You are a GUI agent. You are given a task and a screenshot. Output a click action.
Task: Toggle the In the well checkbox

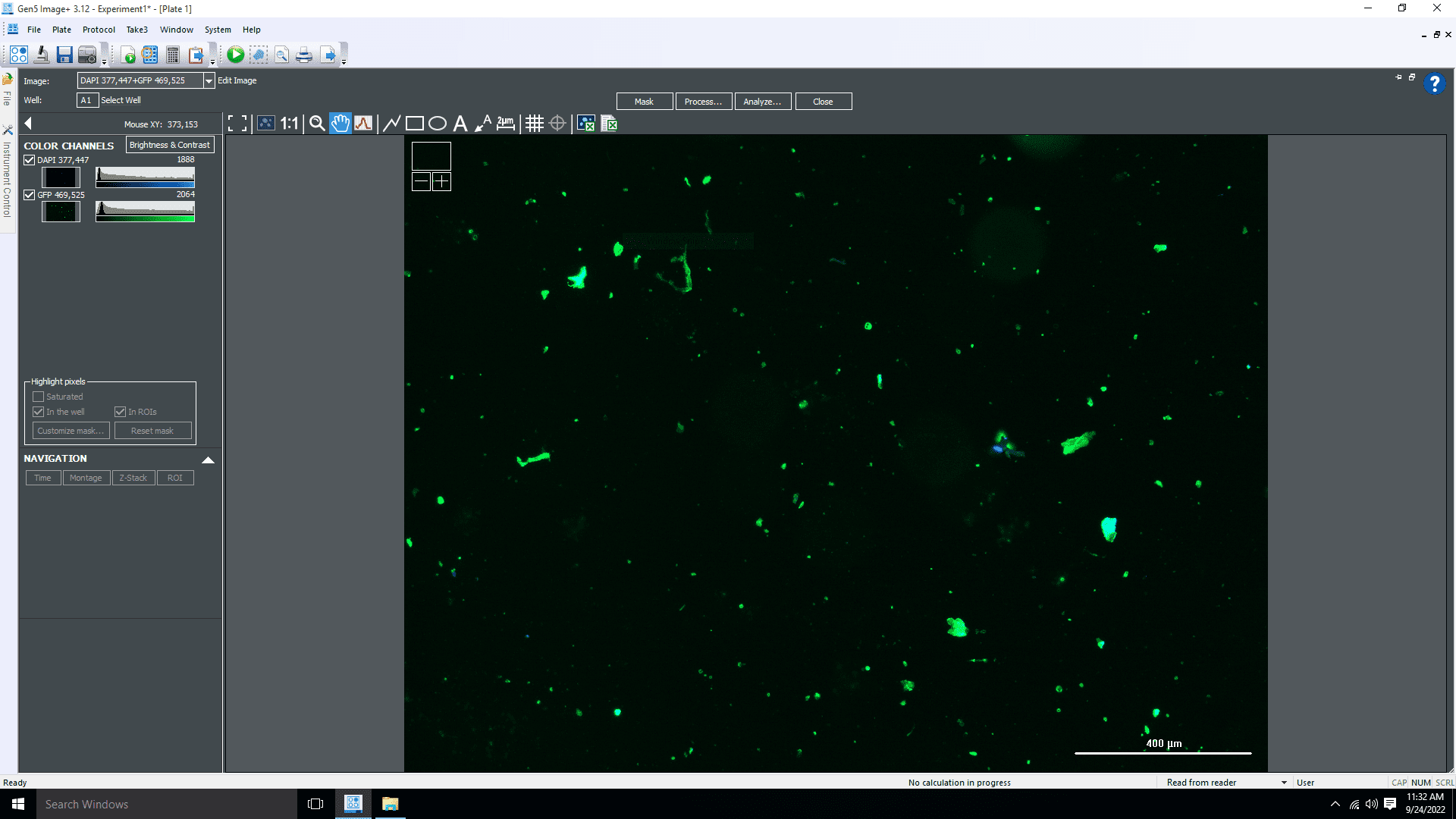(x=39, y=412)
